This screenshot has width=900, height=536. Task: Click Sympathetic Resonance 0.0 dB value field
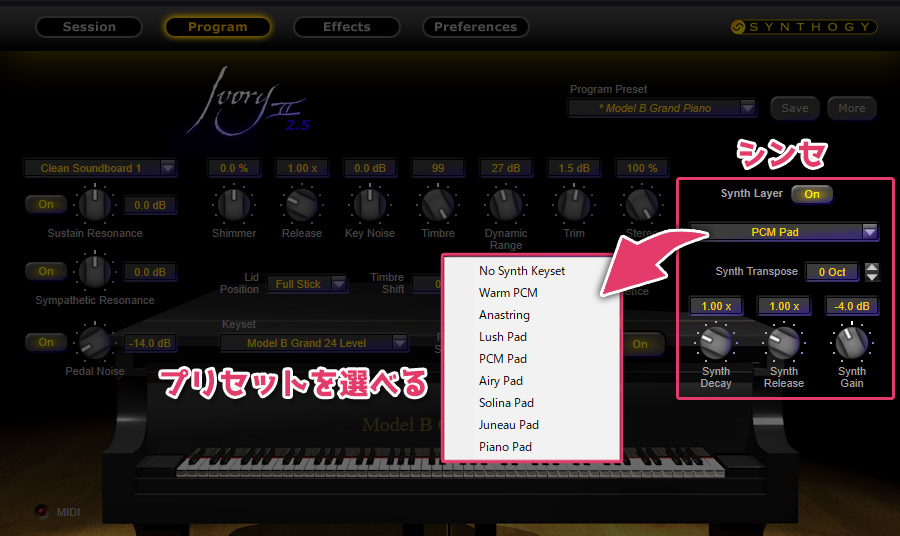pos(150,272)
